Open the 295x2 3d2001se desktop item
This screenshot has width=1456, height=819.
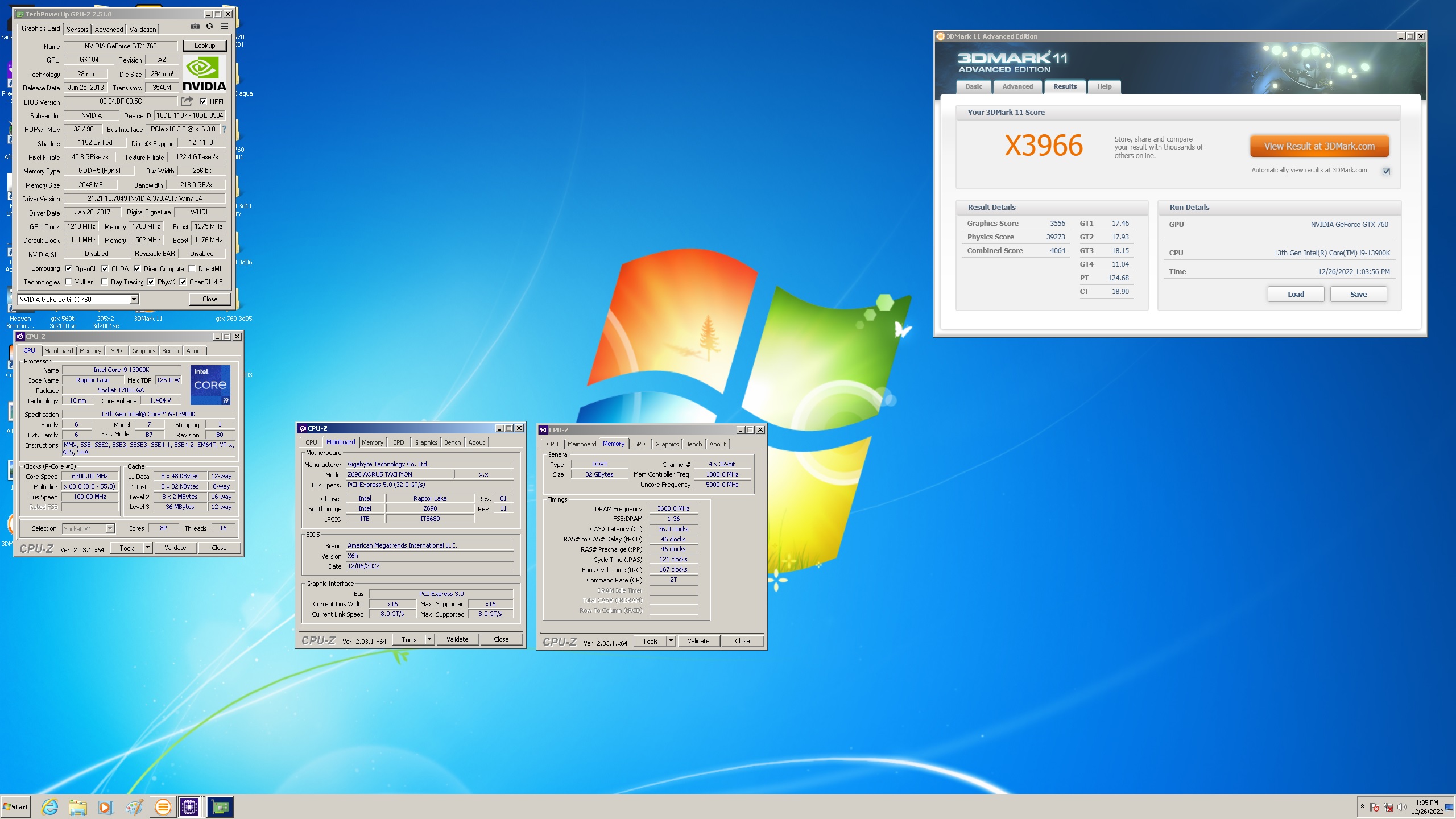(x=105, y=322)
